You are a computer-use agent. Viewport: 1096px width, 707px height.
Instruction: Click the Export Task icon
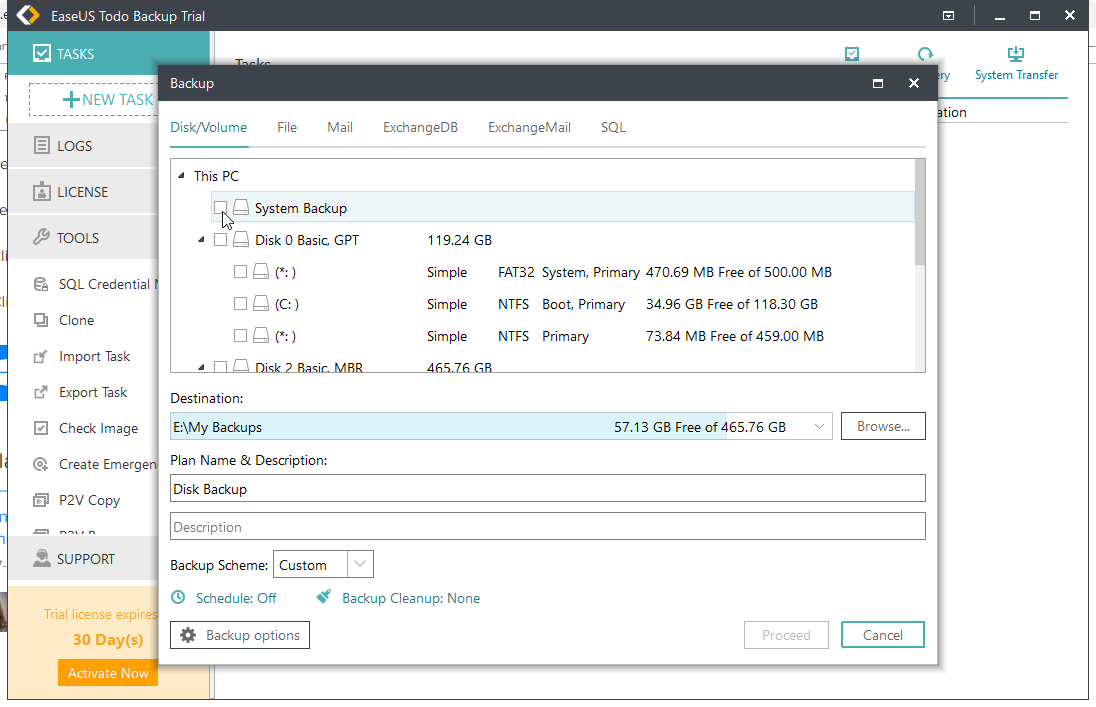tap(41, 392)
